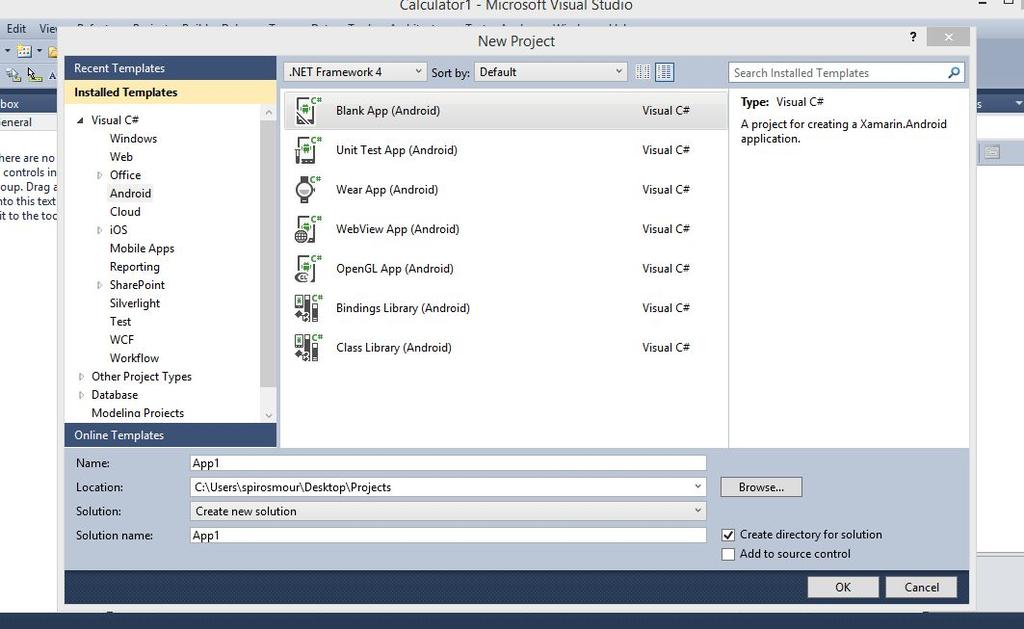Image resolution: width=1024 pixels, height=629 pixels.
Task: Toggle Create directory for solution checkbox
Action: coord(728,535)
